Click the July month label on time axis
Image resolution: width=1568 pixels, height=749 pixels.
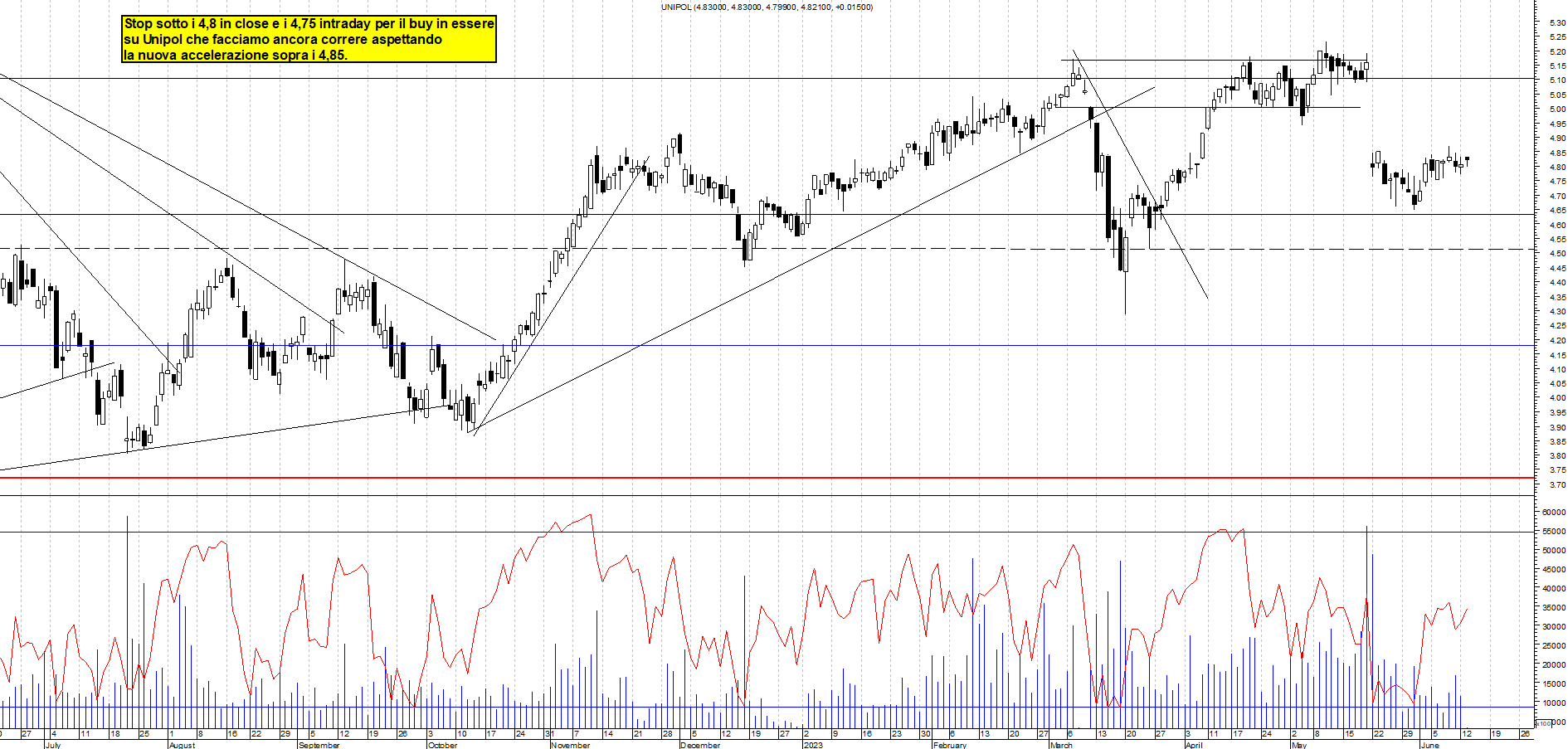pos(52,745)
